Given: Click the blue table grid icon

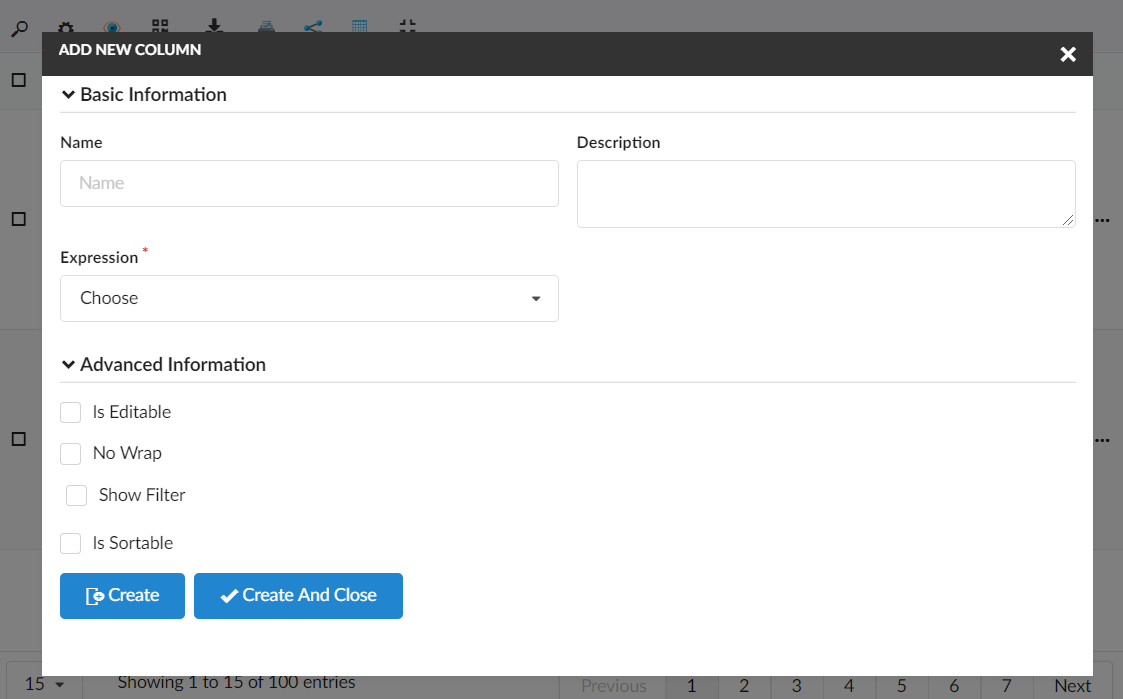Looking at the screenshot, I should coord(360,26).
